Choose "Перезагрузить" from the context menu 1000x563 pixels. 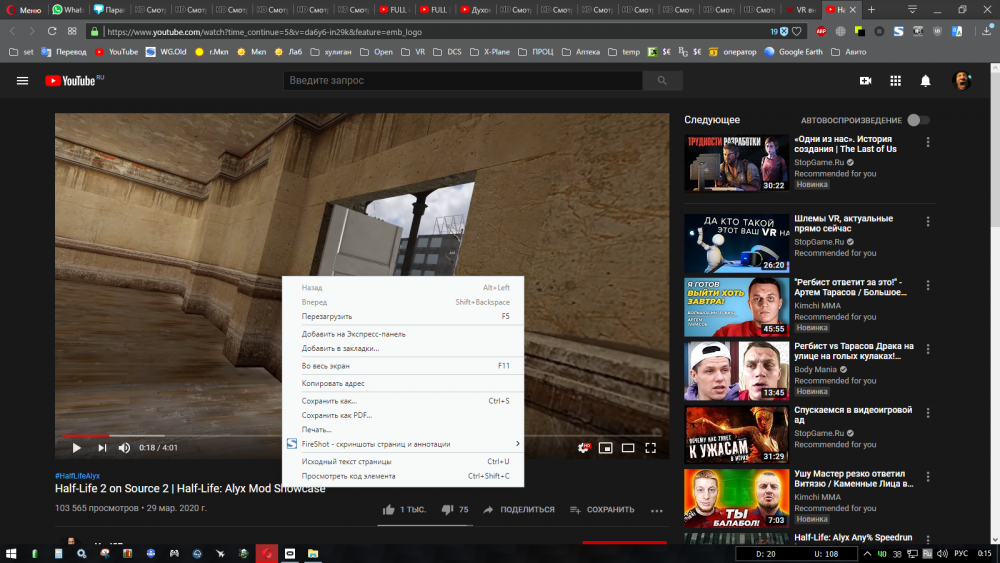pos(327,316)
